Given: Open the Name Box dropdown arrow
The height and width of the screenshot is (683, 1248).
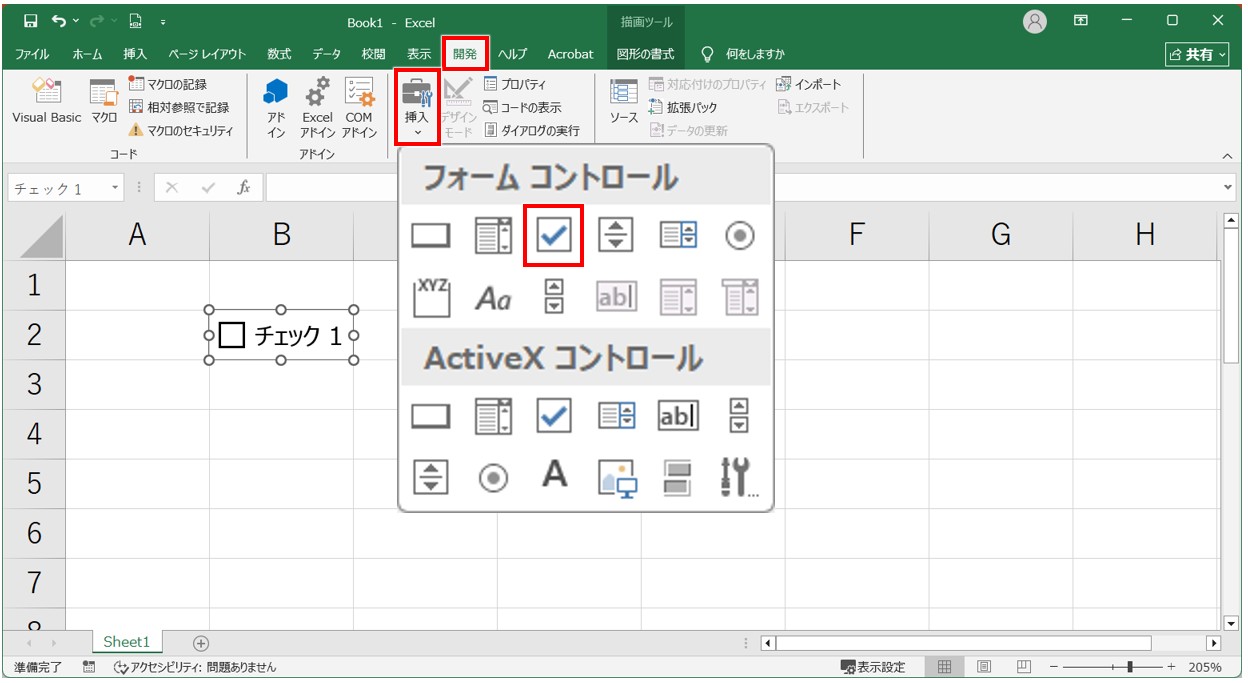Looking at the screenshot, I should (x=116, y=188).
